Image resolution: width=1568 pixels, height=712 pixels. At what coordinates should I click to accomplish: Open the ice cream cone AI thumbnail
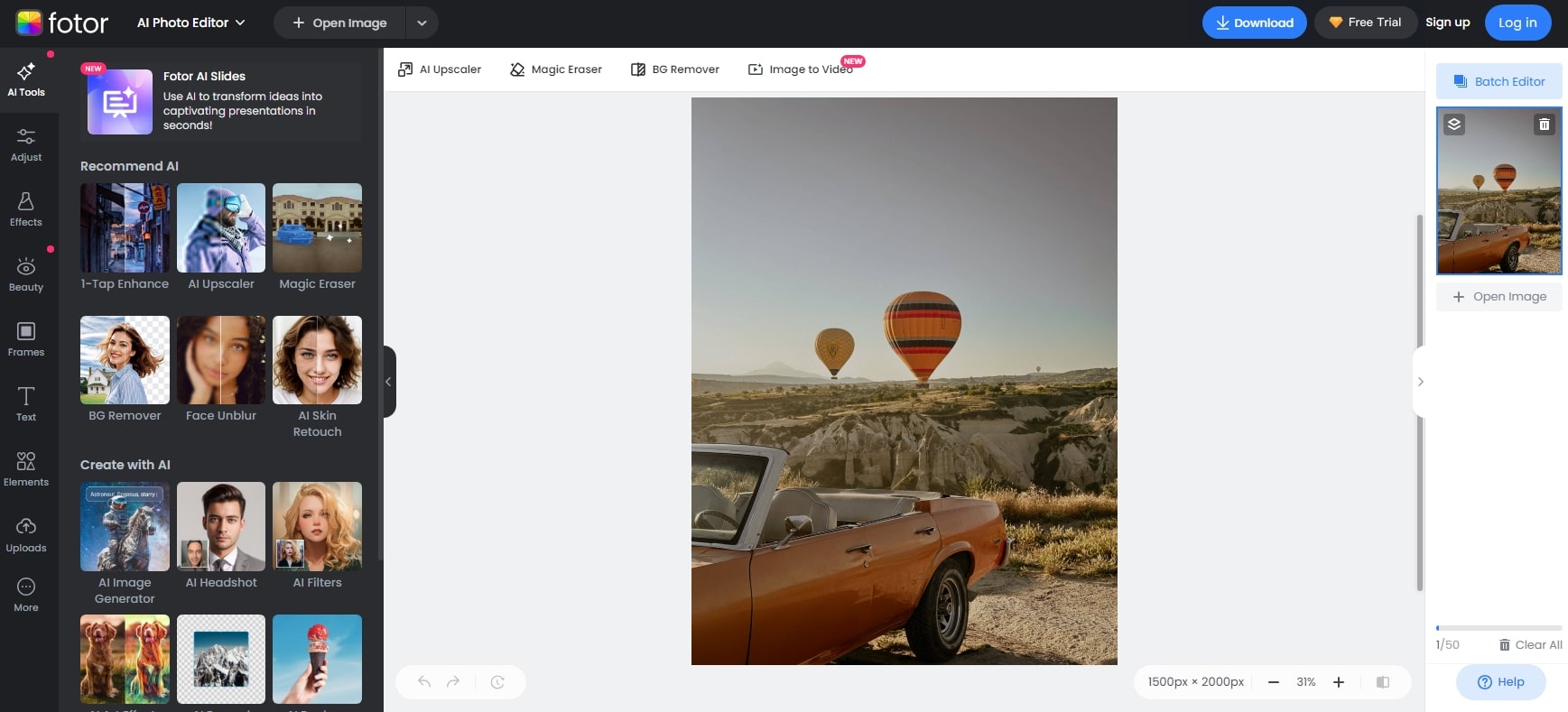317,659
